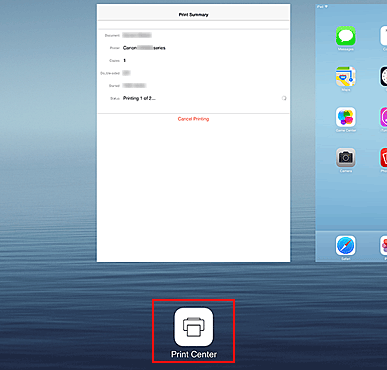Open the Print Summary app card
This screenshot has width=387, height=370.
(193, 133)
